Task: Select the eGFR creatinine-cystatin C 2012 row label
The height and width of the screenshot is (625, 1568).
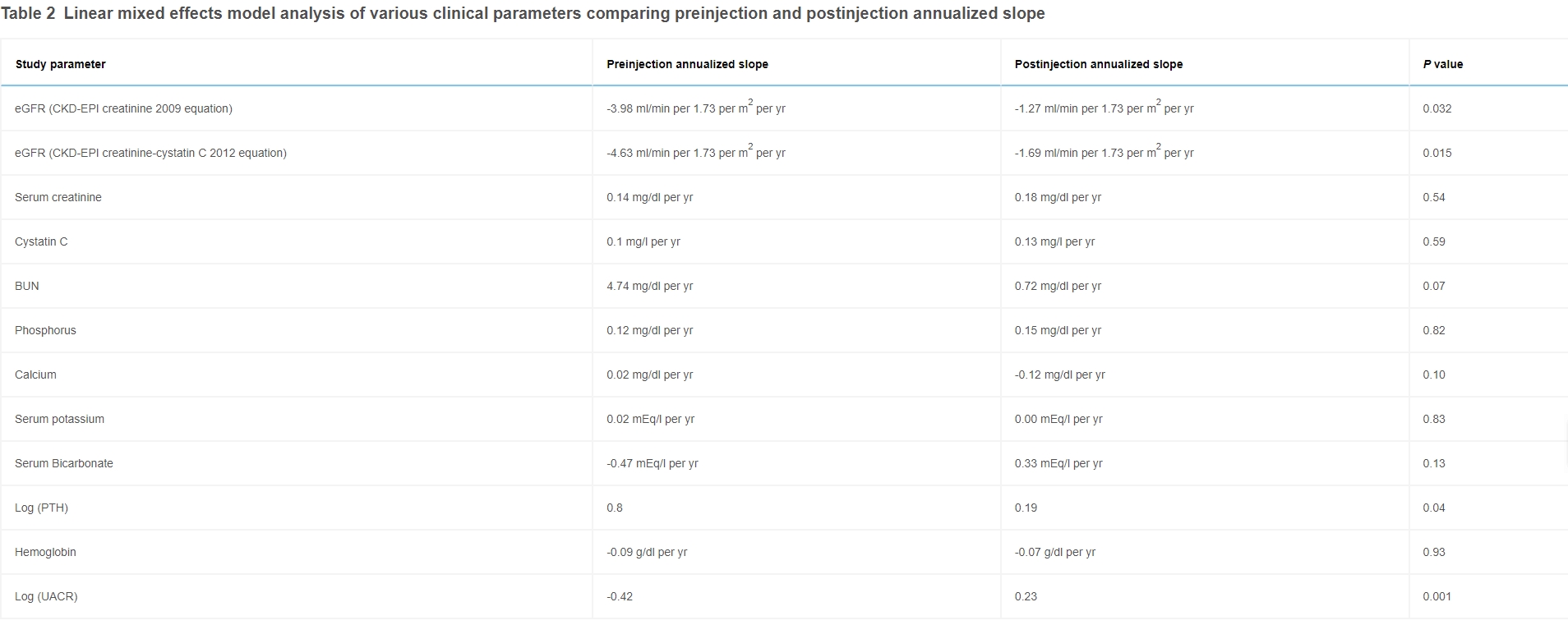Action: [x=150, y=153]
